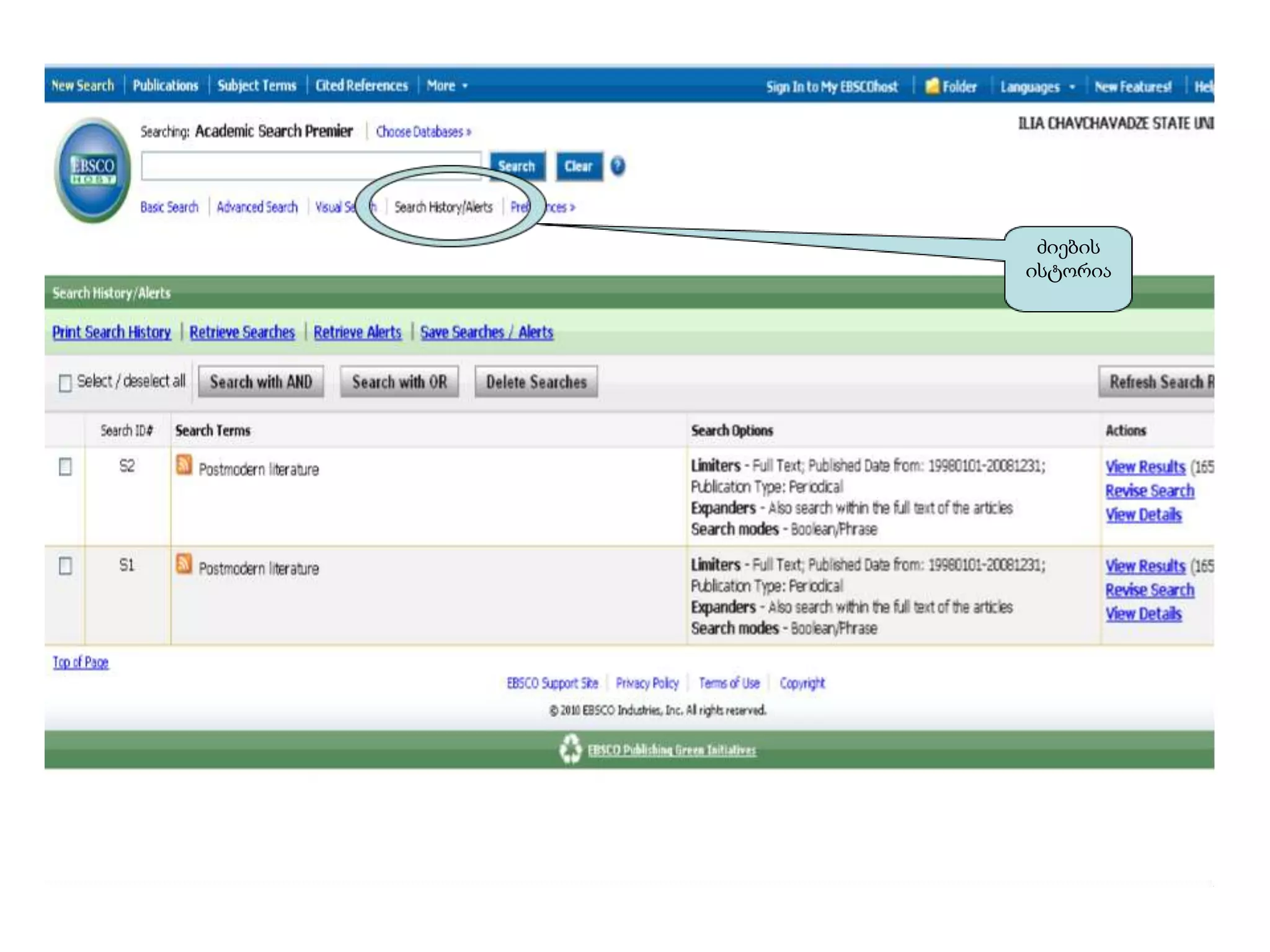The image size is (1270, 952).
Task: Click the RSS feed icon for search S2
Action: coord(184,465)
